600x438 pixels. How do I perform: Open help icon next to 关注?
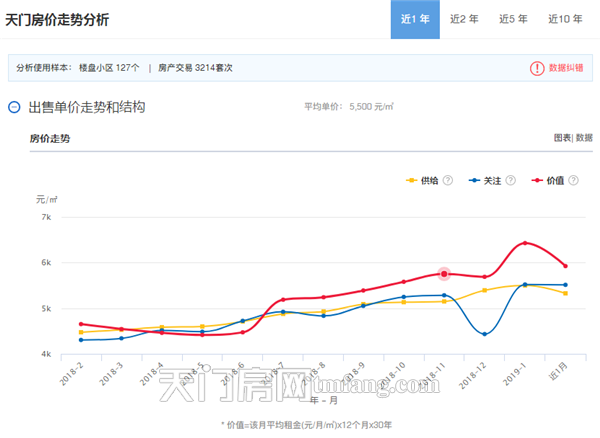[x=510, y=180]
